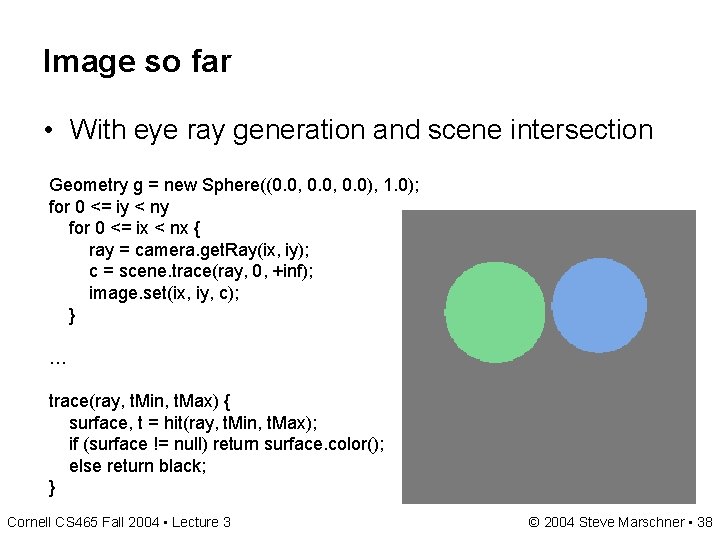The width and height of the screenshot is (720, 540).
Task: Click the green circle in the rendered image
Action: pyautogui.click(x=495, y=312)
